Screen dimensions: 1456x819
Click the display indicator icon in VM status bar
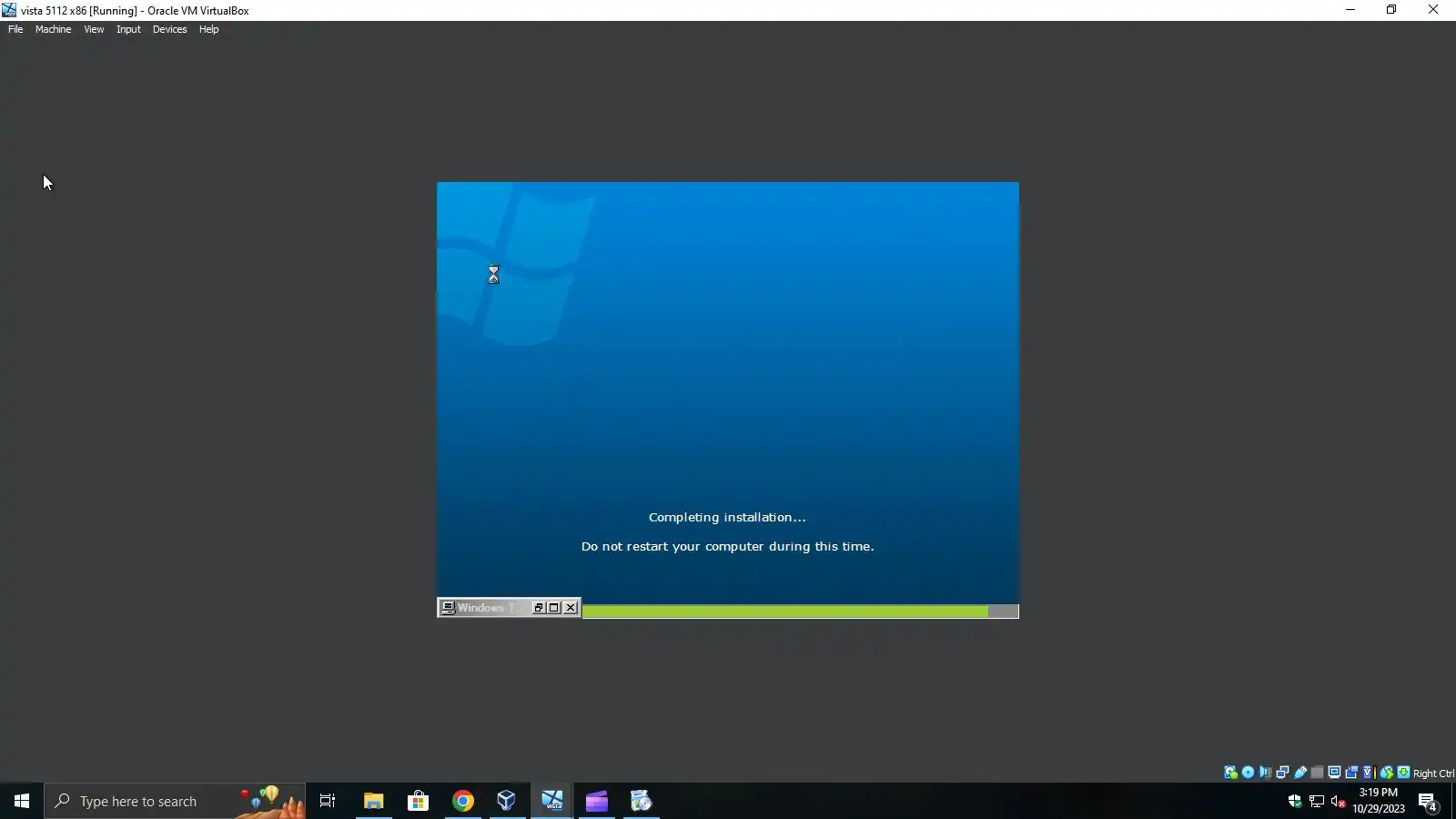tap(1334, 773)
